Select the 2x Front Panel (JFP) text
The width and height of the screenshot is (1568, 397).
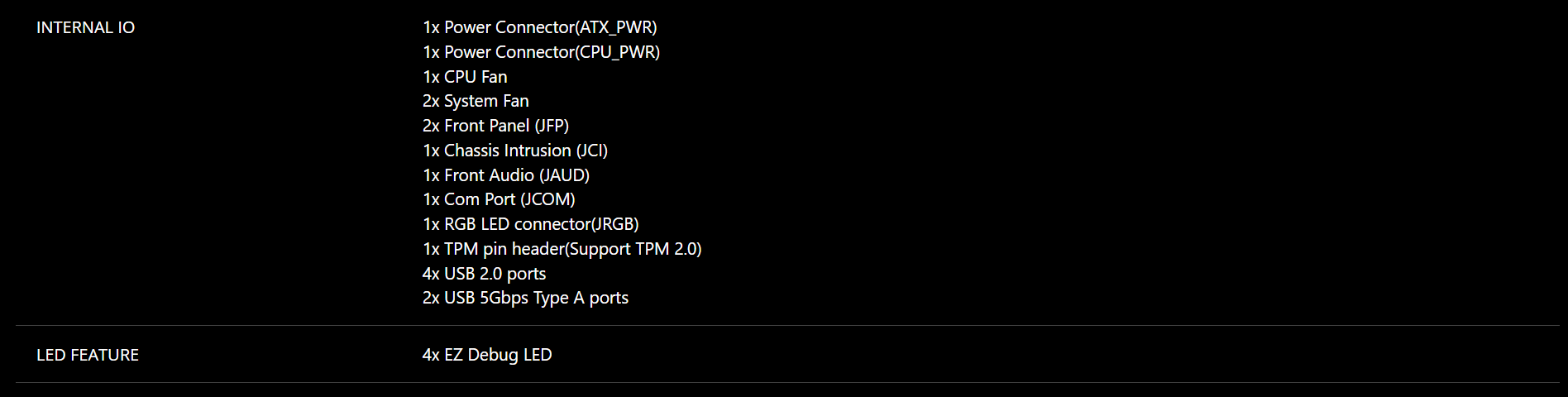[x=495, y=126]
